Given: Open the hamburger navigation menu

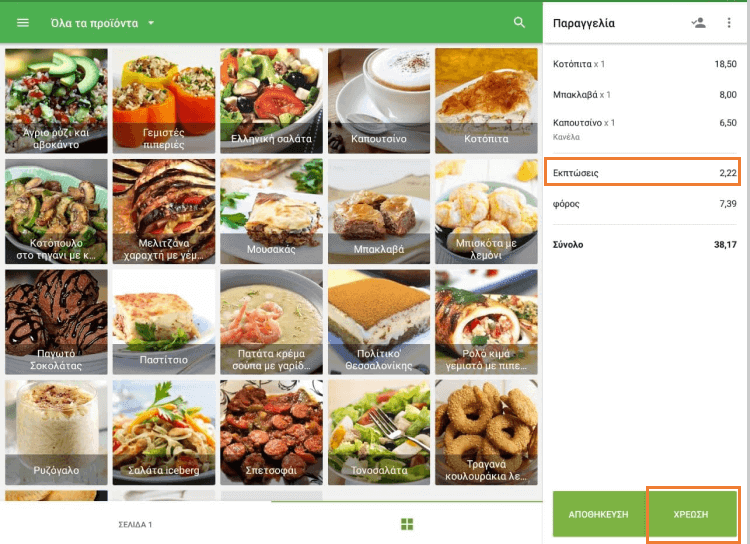Looking at the screenshot, I should [22, 23].
